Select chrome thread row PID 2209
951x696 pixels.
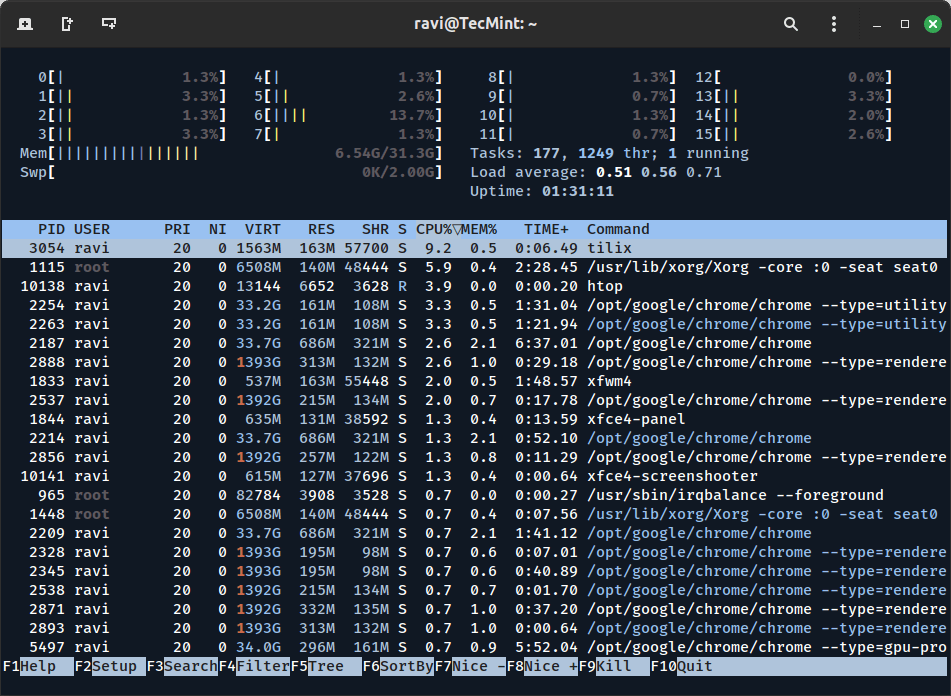(x=474, y=533)
